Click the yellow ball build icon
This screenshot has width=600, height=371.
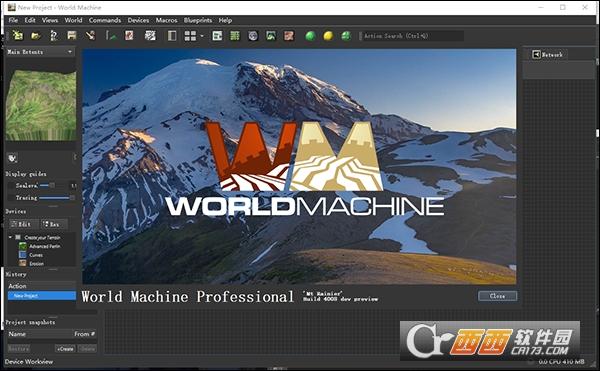tap(328, 36)
